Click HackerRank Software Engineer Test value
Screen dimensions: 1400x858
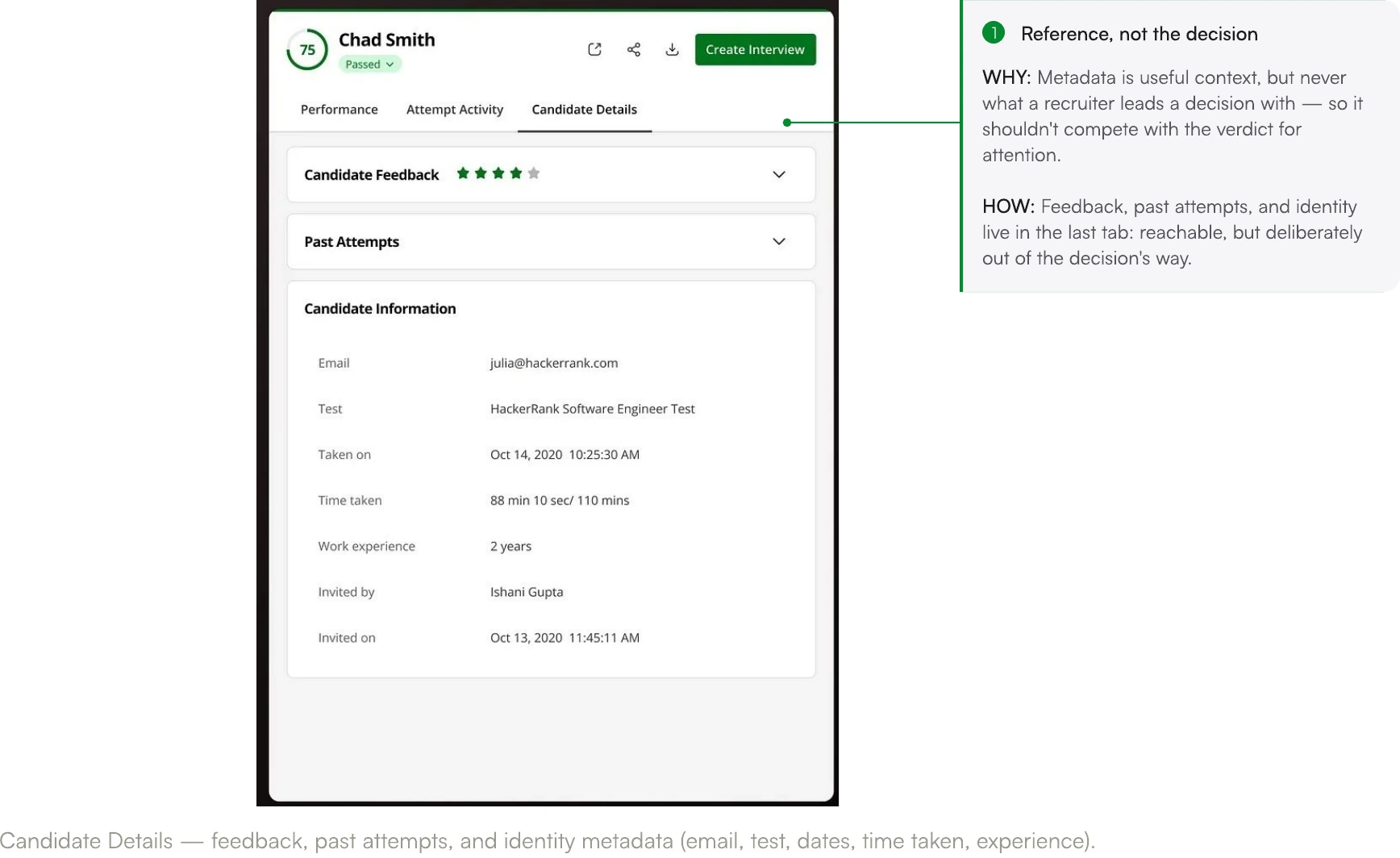tap(593, 409)
